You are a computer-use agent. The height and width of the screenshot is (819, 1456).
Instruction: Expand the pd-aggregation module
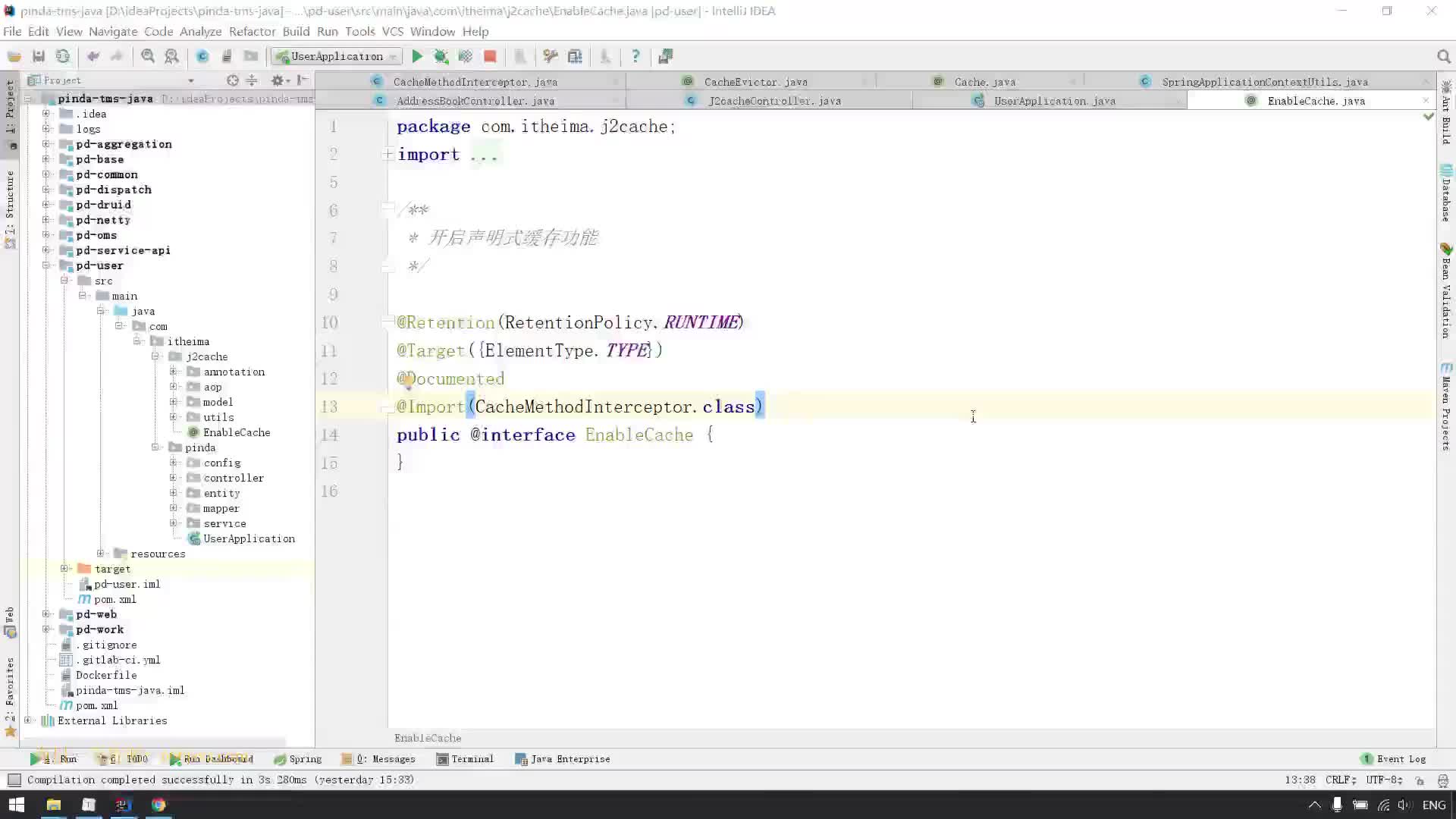46,144
